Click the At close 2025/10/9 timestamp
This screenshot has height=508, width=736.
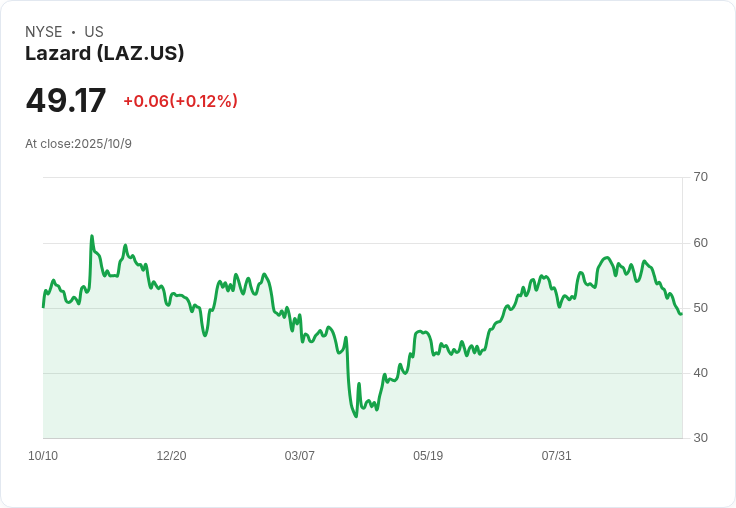click(x=78, y=144)
